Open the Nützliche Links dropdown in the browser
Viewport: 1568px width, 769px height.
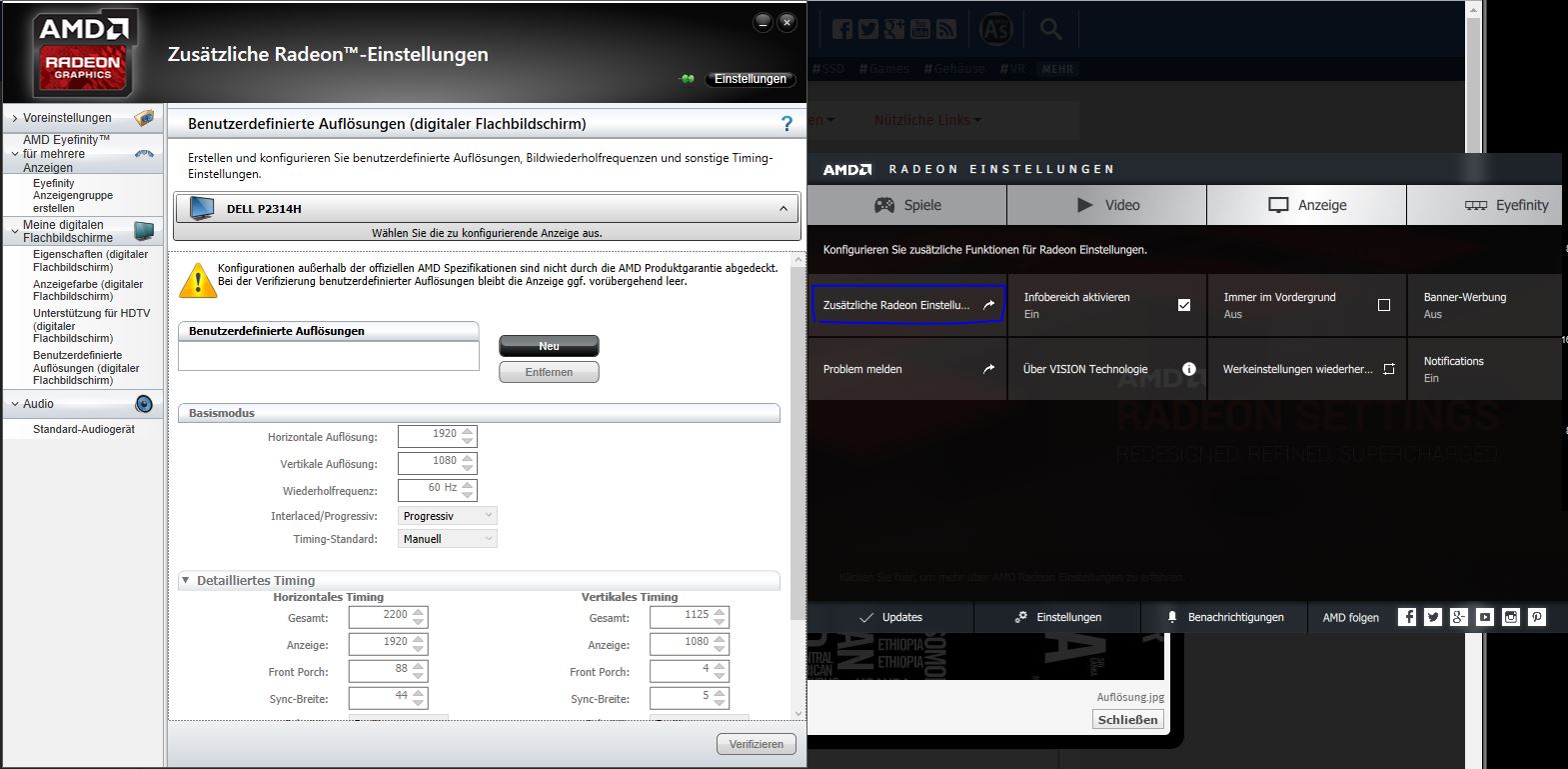pos(927,120)
